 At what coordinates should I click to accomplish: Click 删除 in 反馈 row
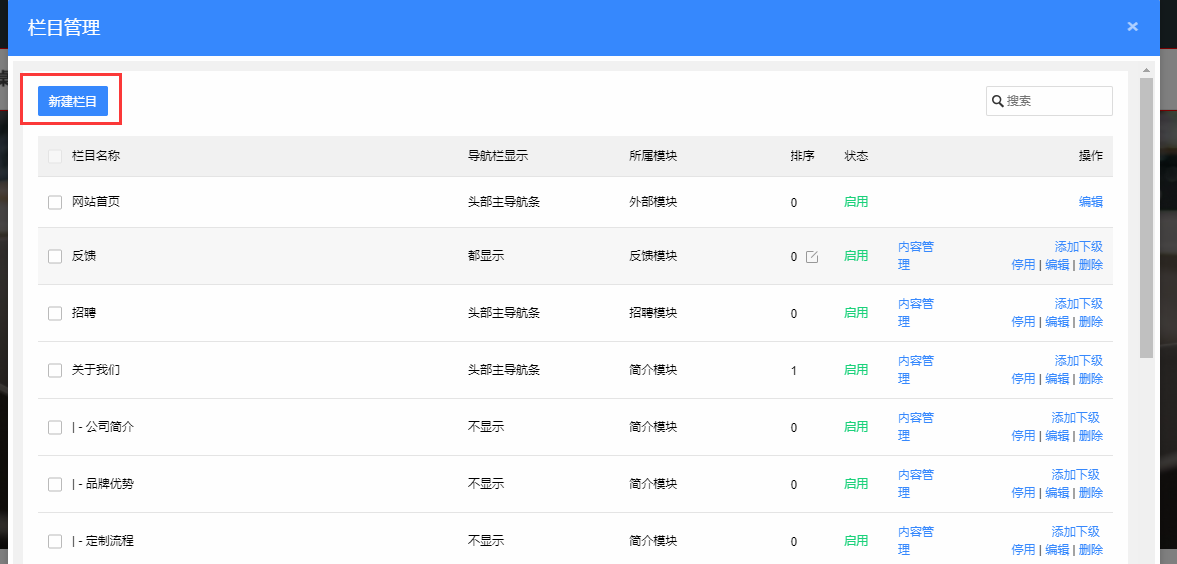coord(1091,264)
